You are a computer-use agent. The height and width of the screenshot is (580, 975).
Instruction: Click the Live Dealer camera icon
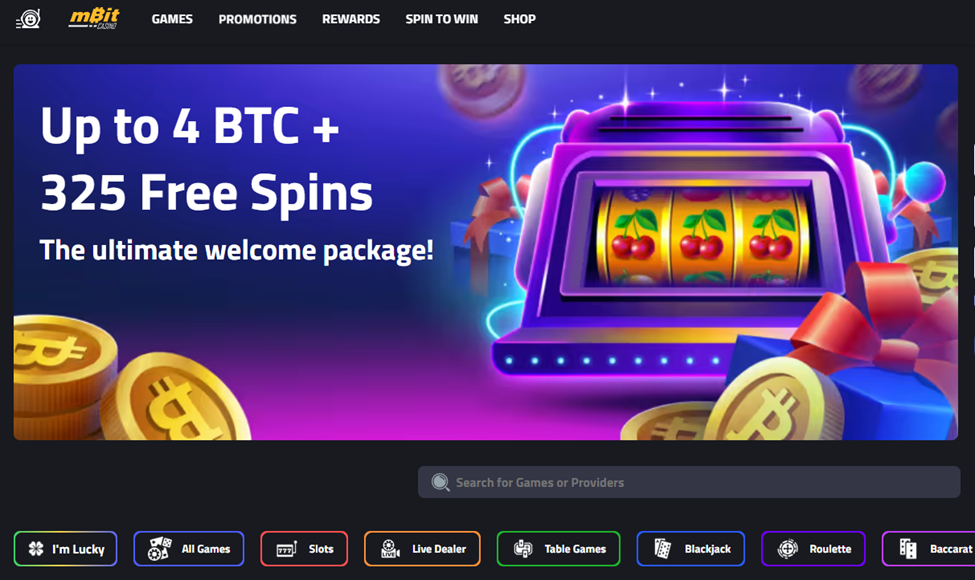pos(390,548)
